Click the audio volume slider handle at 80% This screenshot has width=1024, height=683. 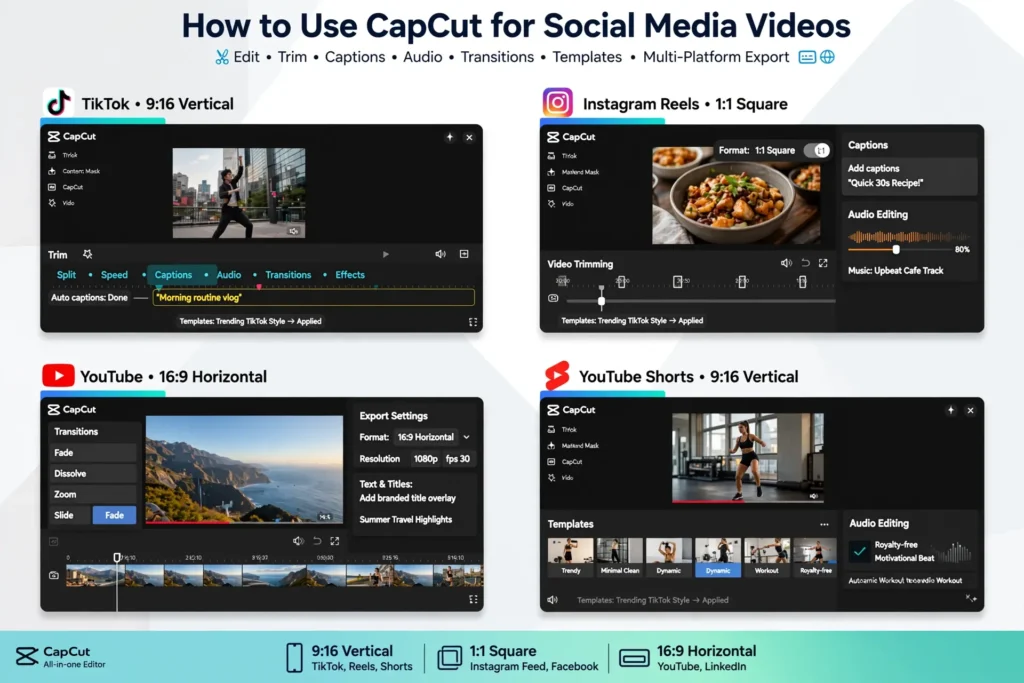[x=896, y=249]
